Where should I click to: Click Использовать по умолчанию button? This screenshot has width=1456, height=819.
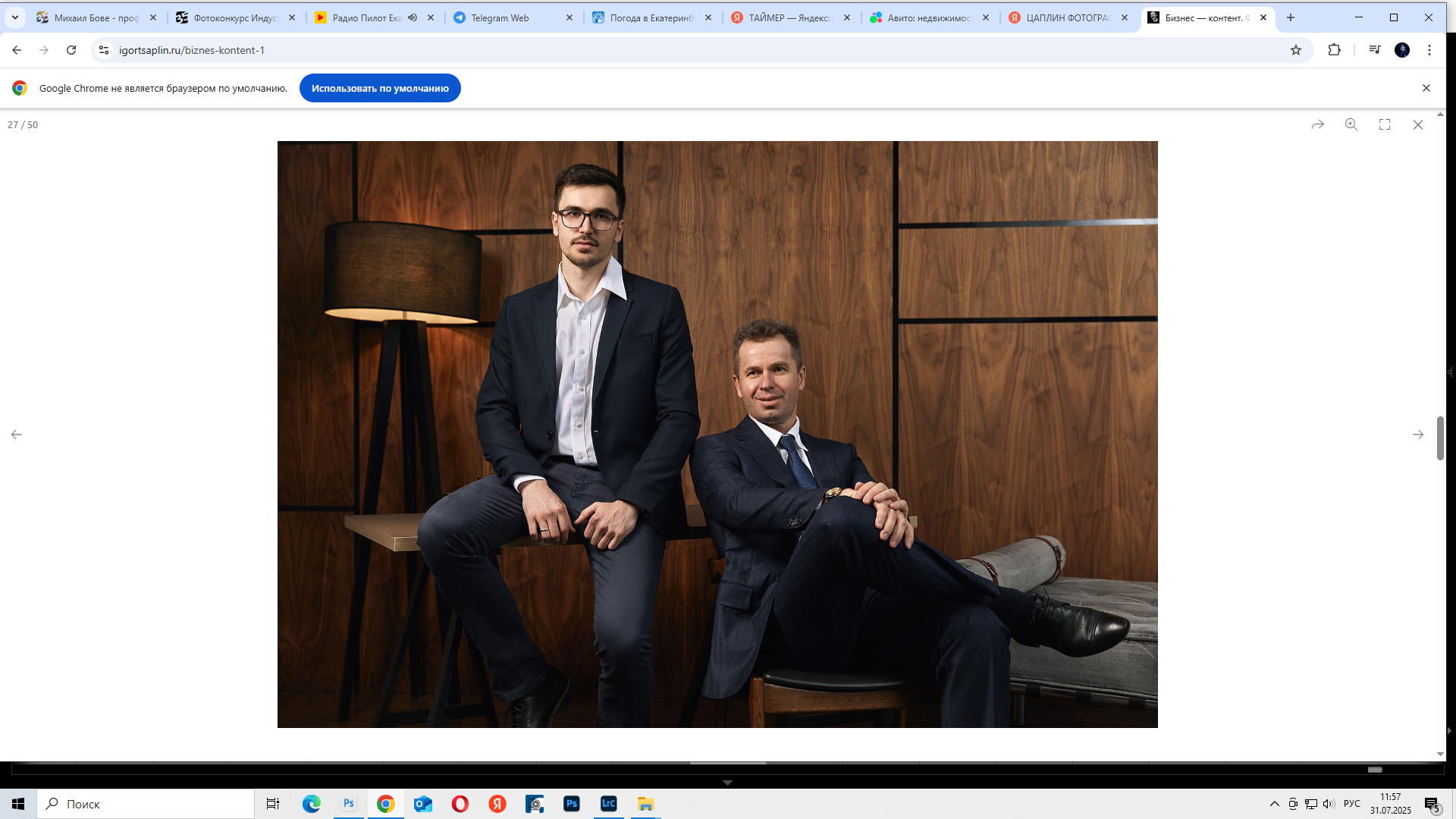pos(380,88)
